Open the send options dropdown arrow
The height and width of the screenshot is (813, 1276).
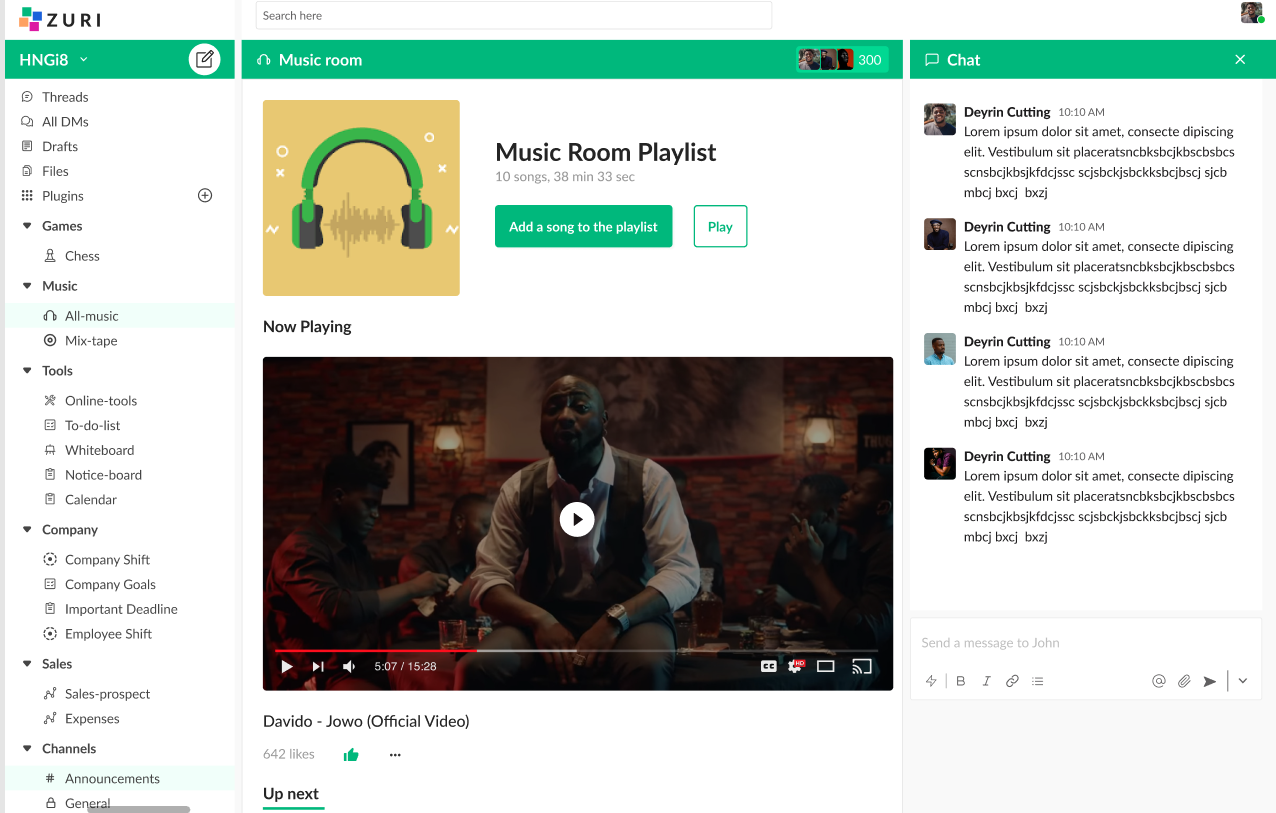(x=1243, y=681)
